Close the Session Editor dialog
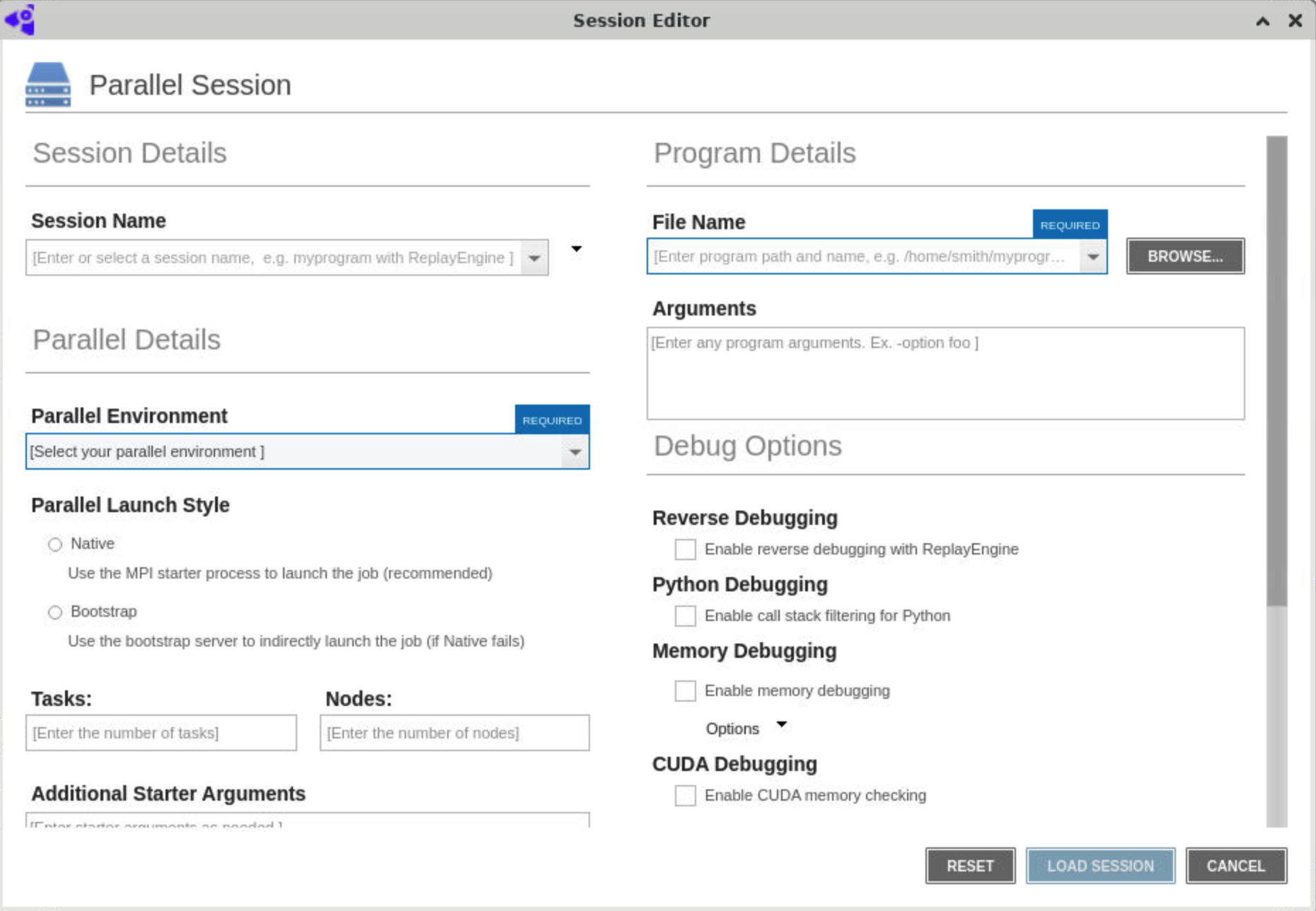 coord(1295,21)
